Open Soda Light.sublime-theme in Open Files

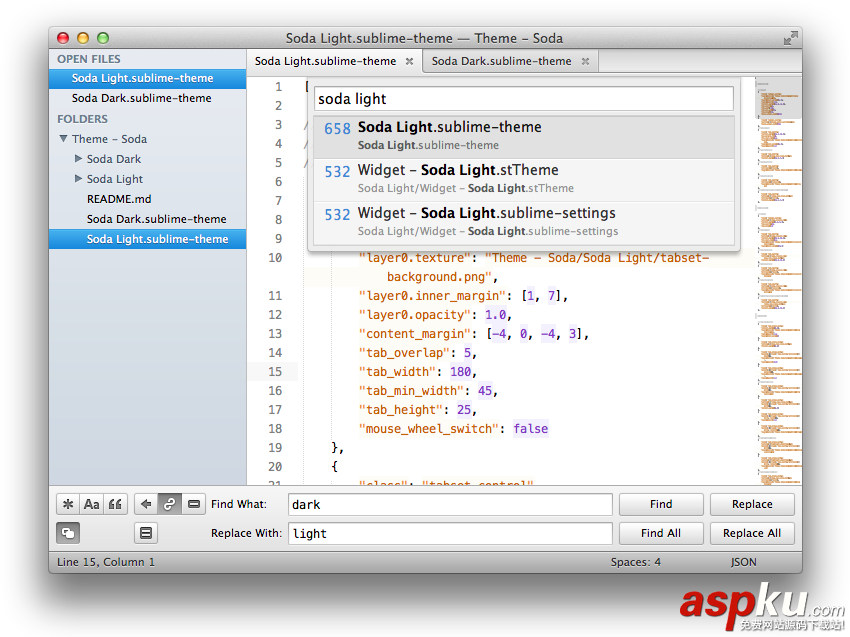tap(147, 78)
